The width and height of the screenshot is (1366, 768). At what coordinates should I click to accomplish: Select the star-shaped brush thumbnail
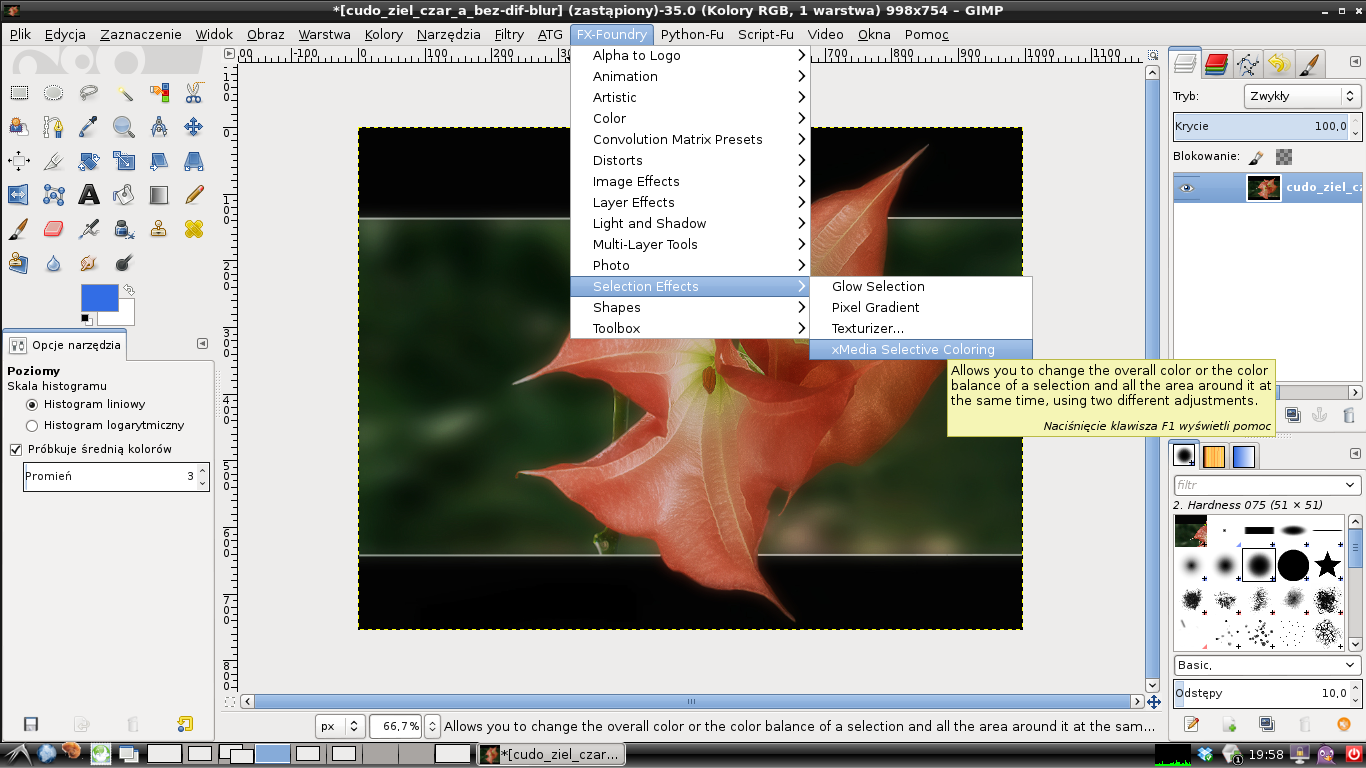point(1327,565)
